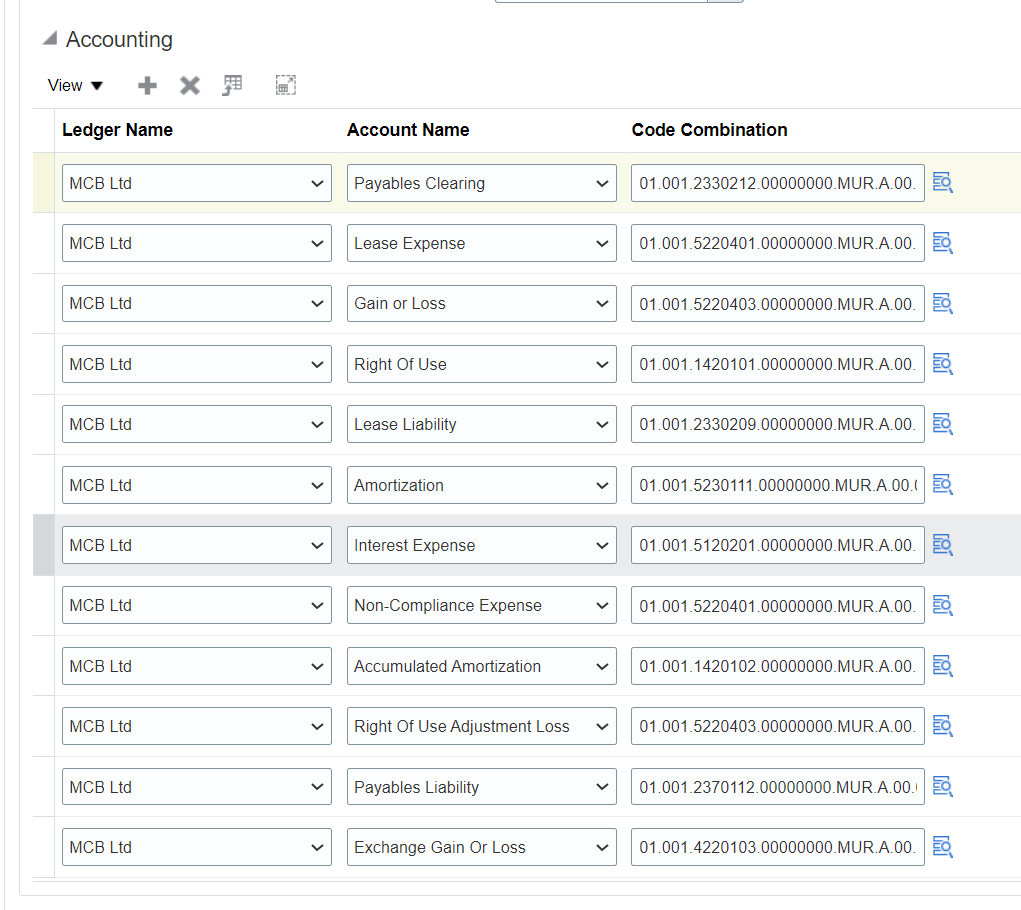Collapse the Accounting section triangle
1021x910 pixels.
pos(49,38)
